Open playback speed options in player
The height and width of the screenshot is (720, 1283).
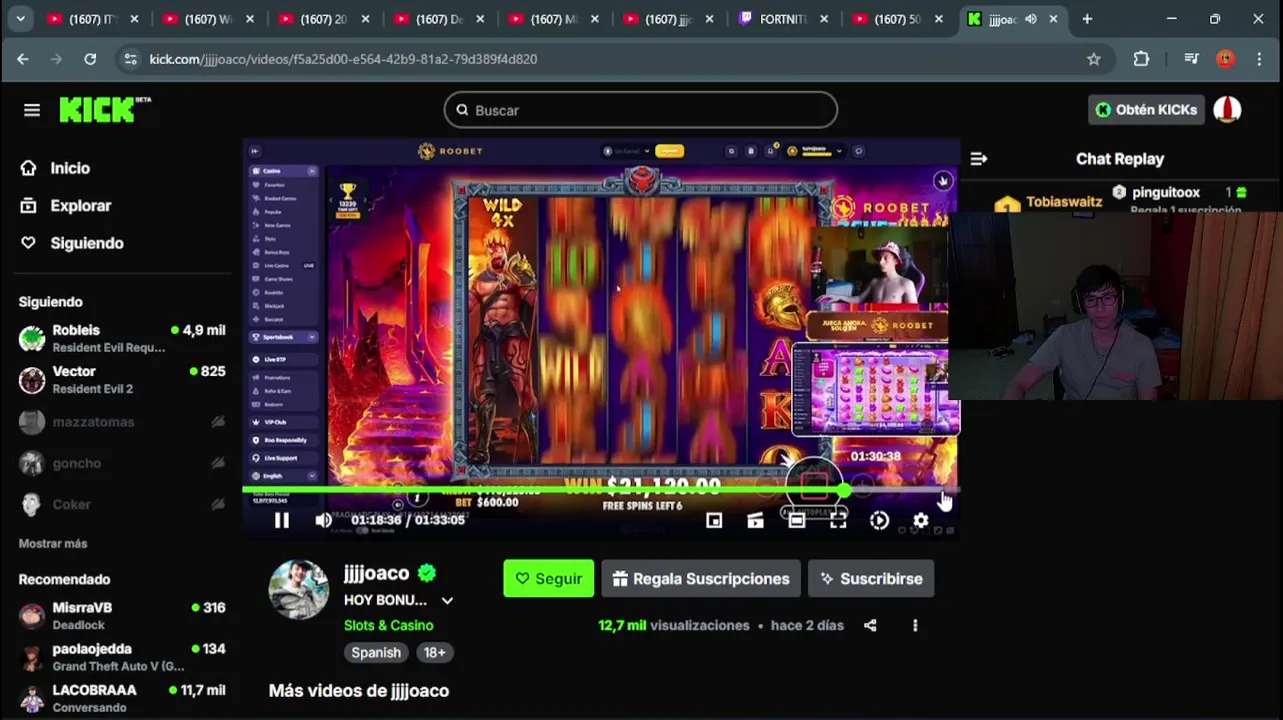coord(879,520)
